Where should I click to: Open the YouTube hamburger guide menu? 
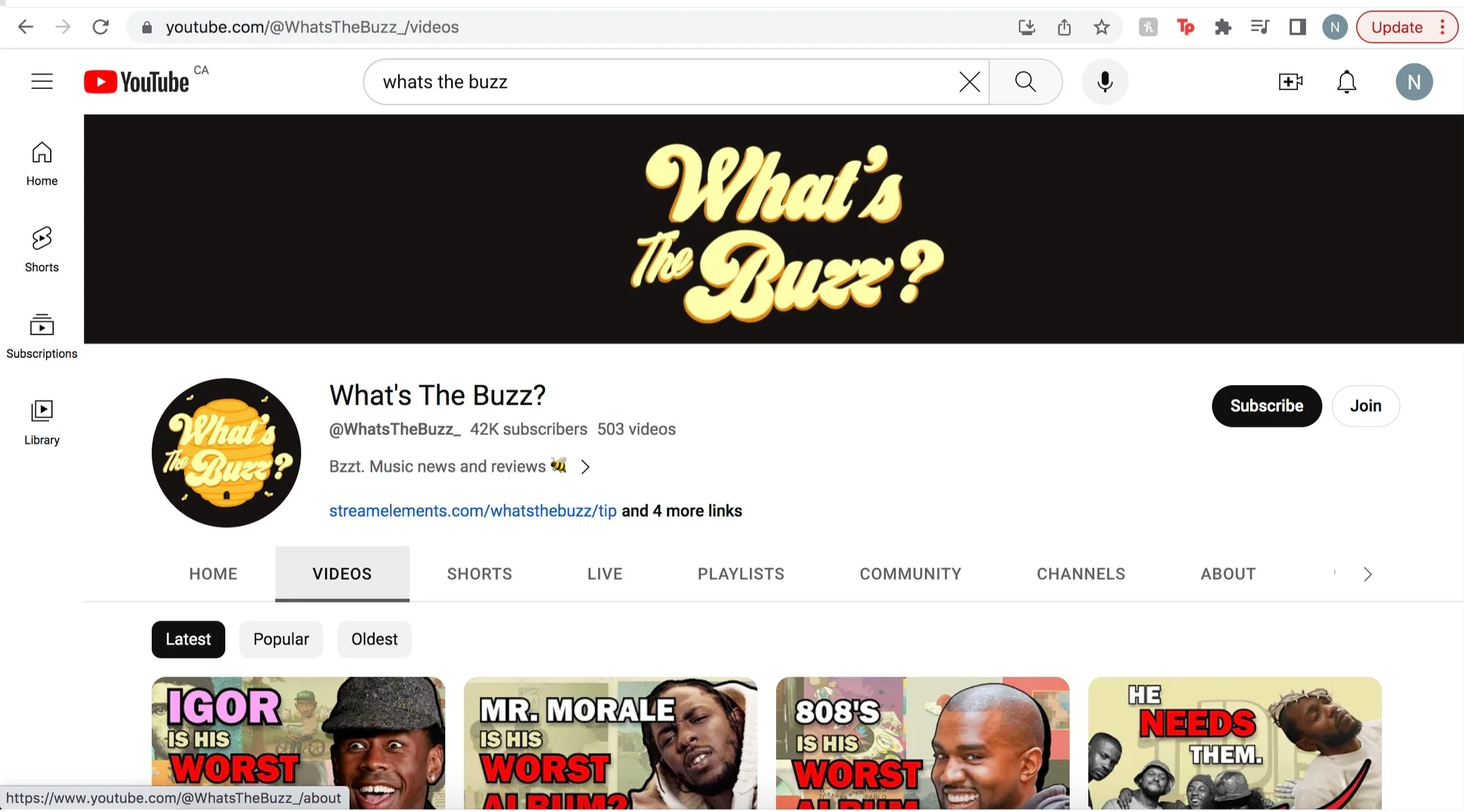coord(42,81)
